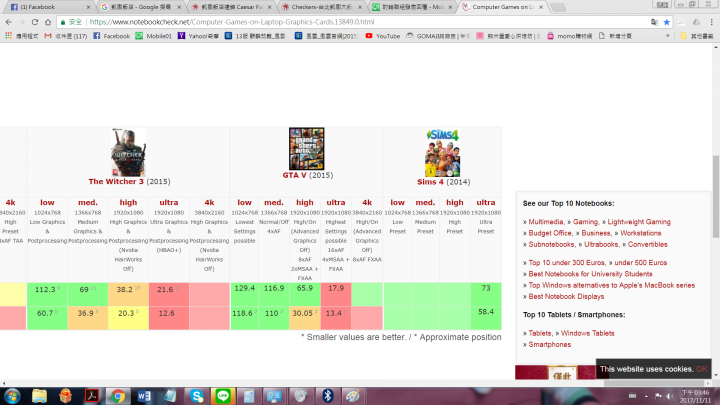This screenshot has width=720, height=405.
Task: Open the Convertibles link
Action: point(647,244)
